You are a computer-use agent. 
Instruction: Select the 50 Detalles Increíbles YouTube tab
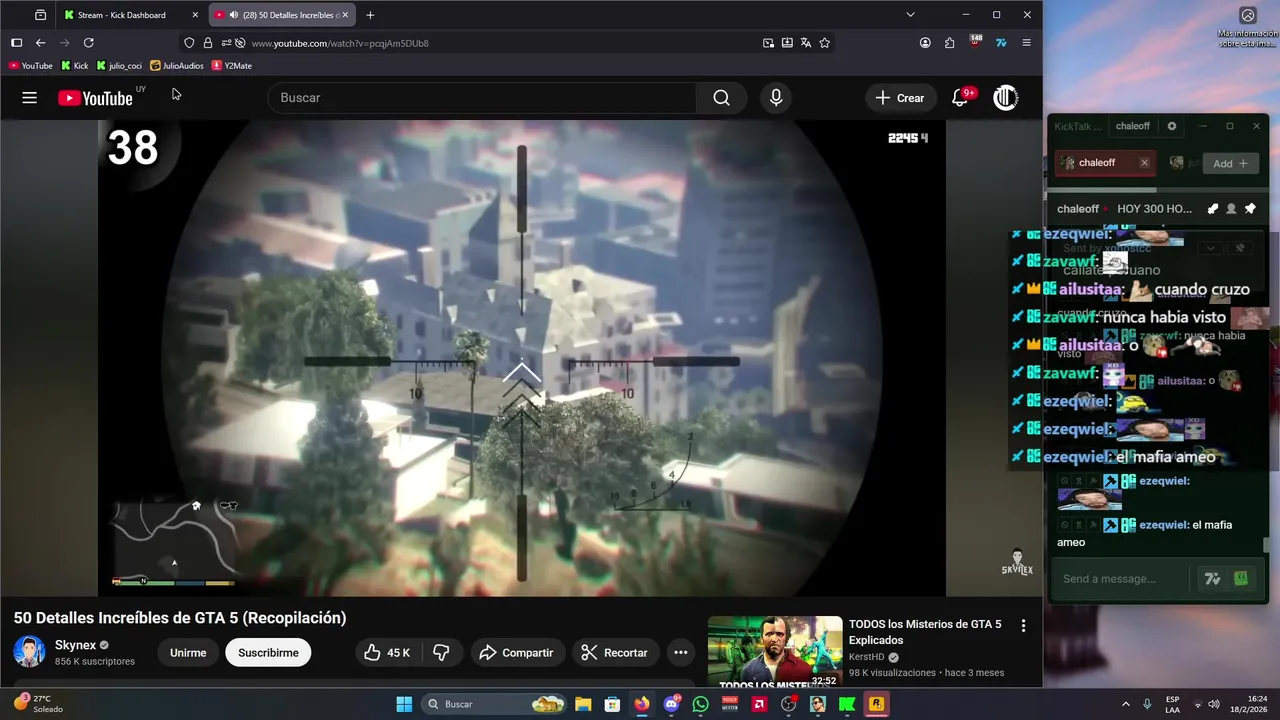click(282, 15)
